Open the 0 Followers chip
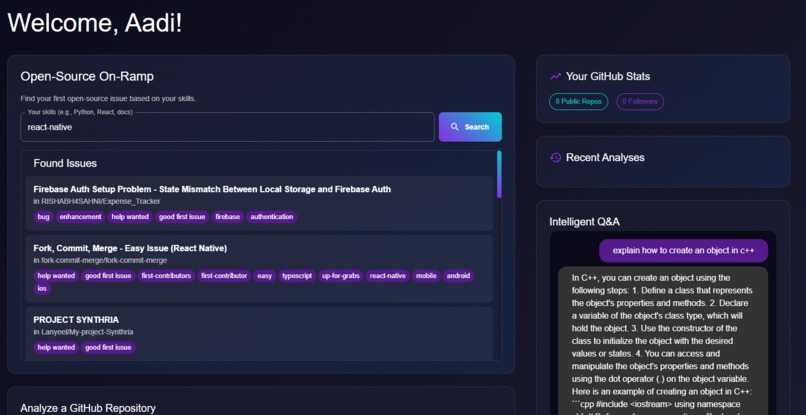 [x=640, y=101]
